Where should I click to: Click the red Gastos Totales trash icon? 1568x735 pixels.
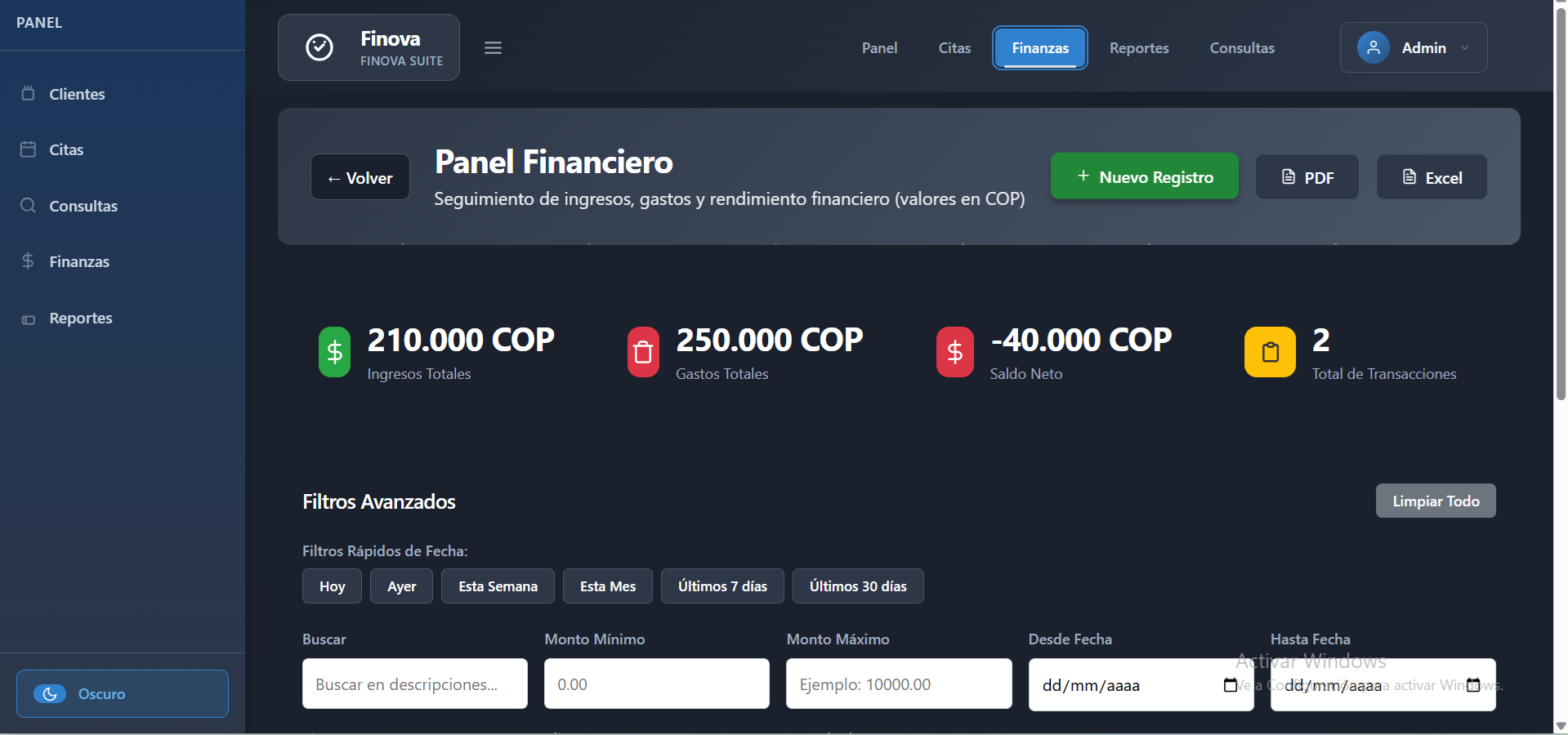point(643,352)
